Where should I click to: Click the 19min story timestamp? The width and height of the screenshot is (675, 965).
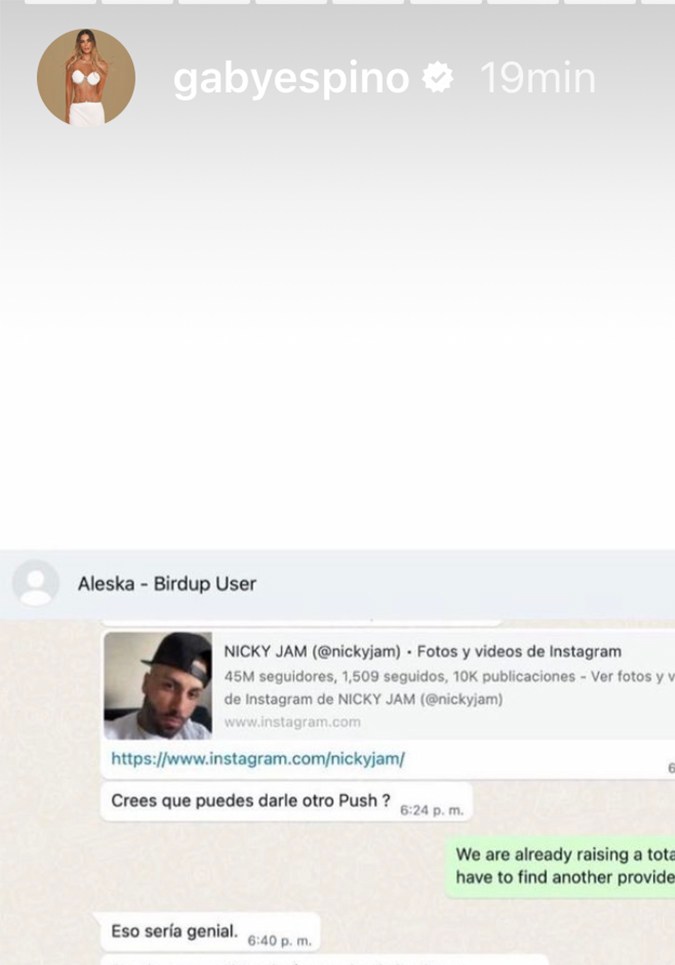click(538, 79)
